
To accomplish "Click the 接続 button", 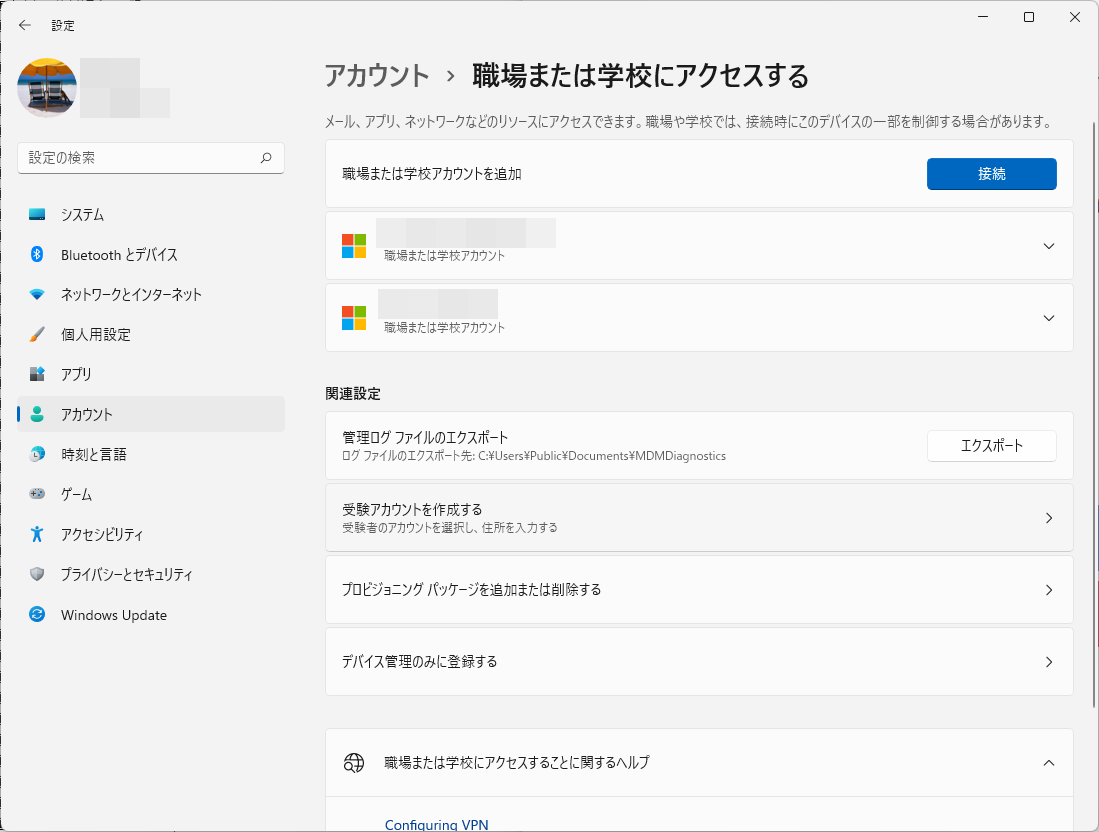I will tap(991, 173).
